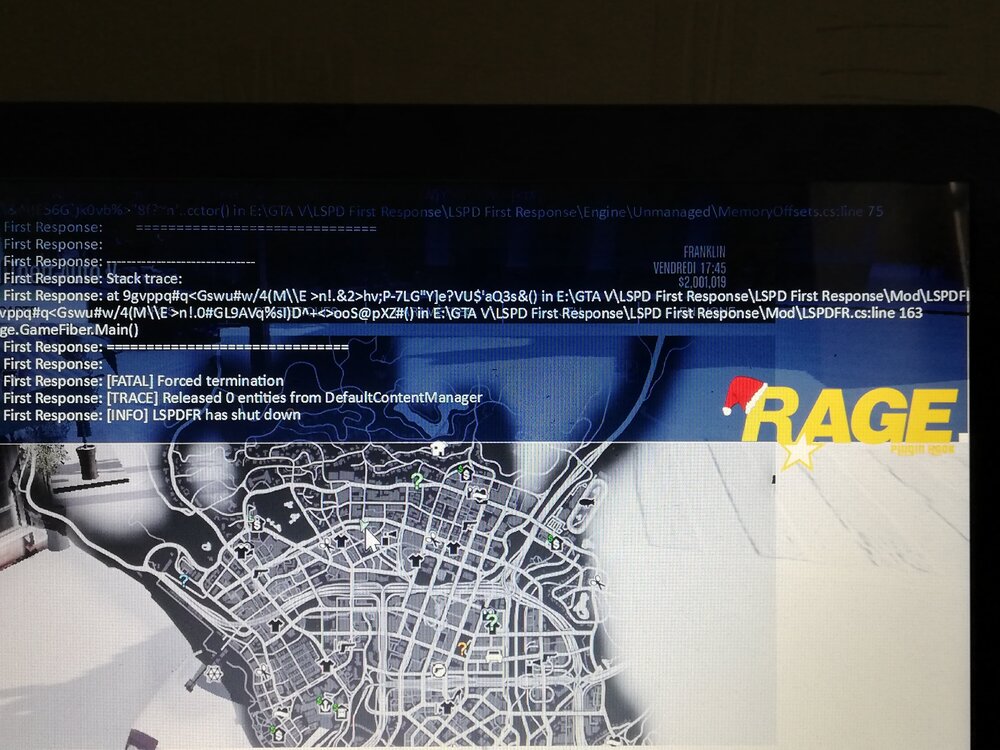
Task: Select the dollar property icon near the racetrack
Action: point(555,543)
